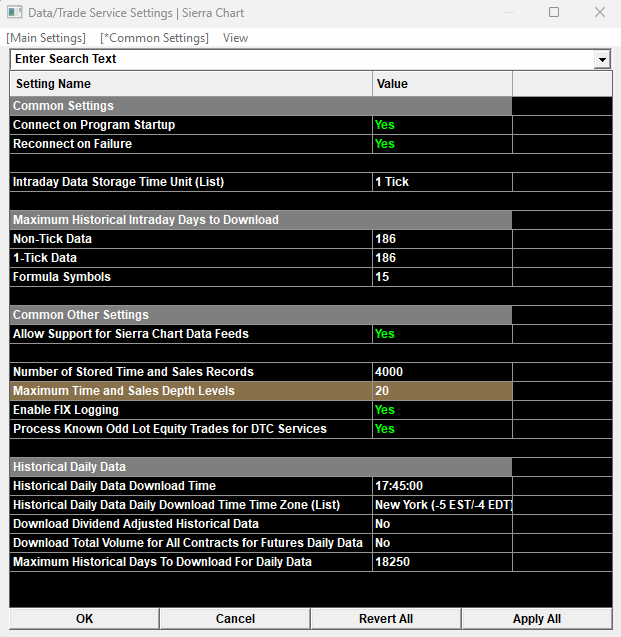
Task: Select Historical Daily Data Download Time name
Action: 191,486
